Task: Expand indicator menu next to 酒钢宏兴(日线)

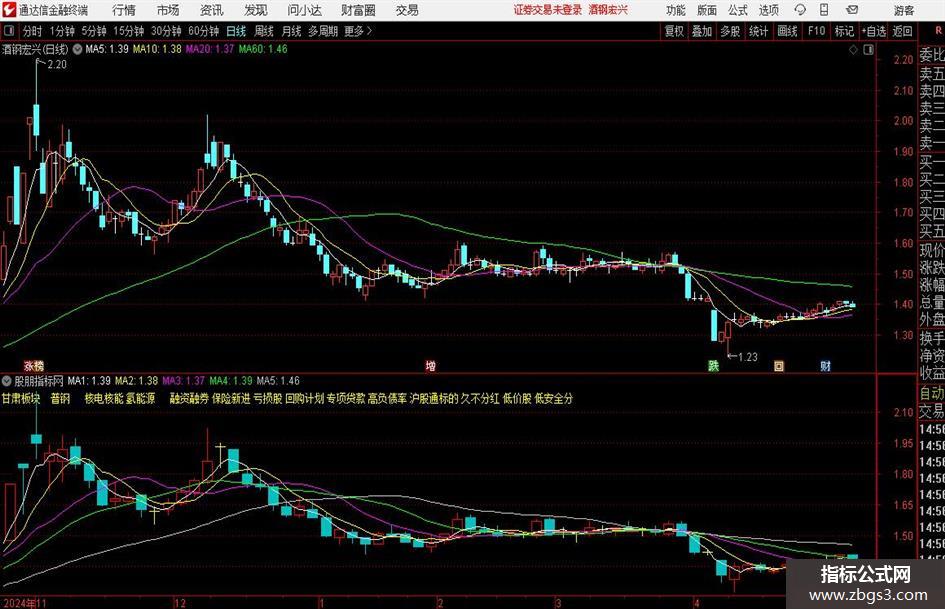Action: pyautogui.click(x=77, y=49)
